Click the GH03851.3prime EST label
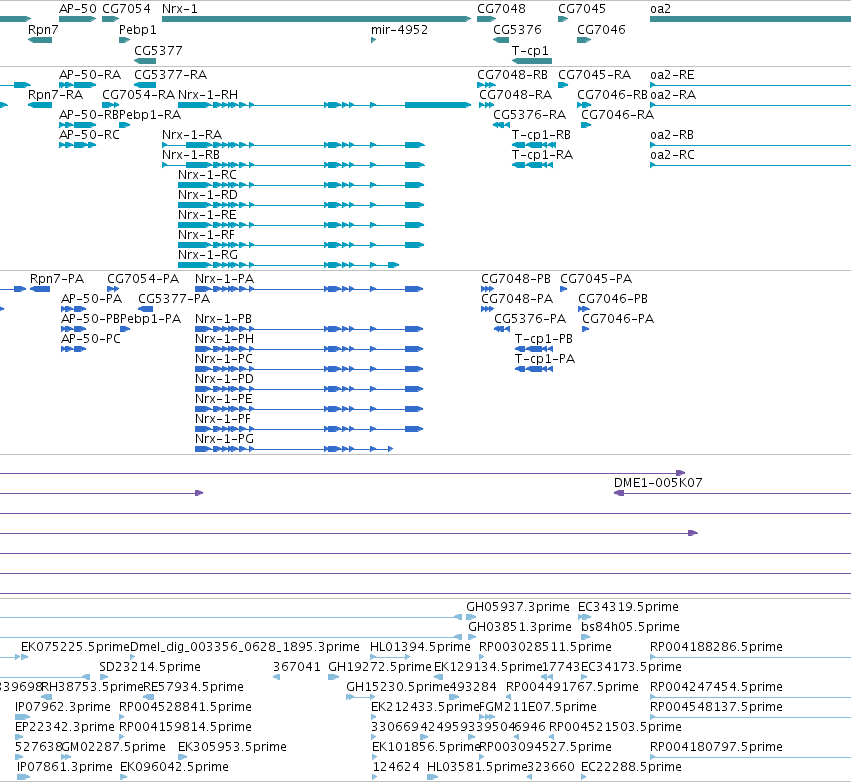Image resolution: width=851 pixels, height=782 pixels. coord(520,627)
